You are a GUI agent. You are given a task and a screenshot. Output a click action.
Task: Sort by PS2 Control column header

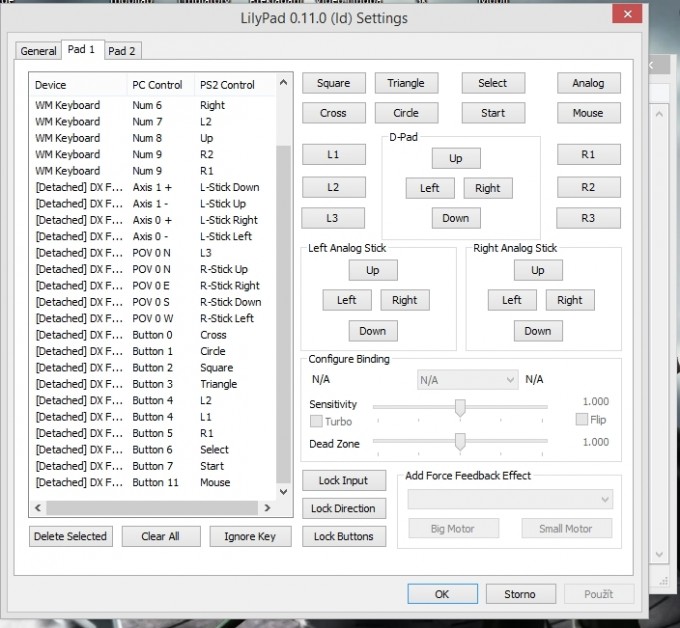235,85
